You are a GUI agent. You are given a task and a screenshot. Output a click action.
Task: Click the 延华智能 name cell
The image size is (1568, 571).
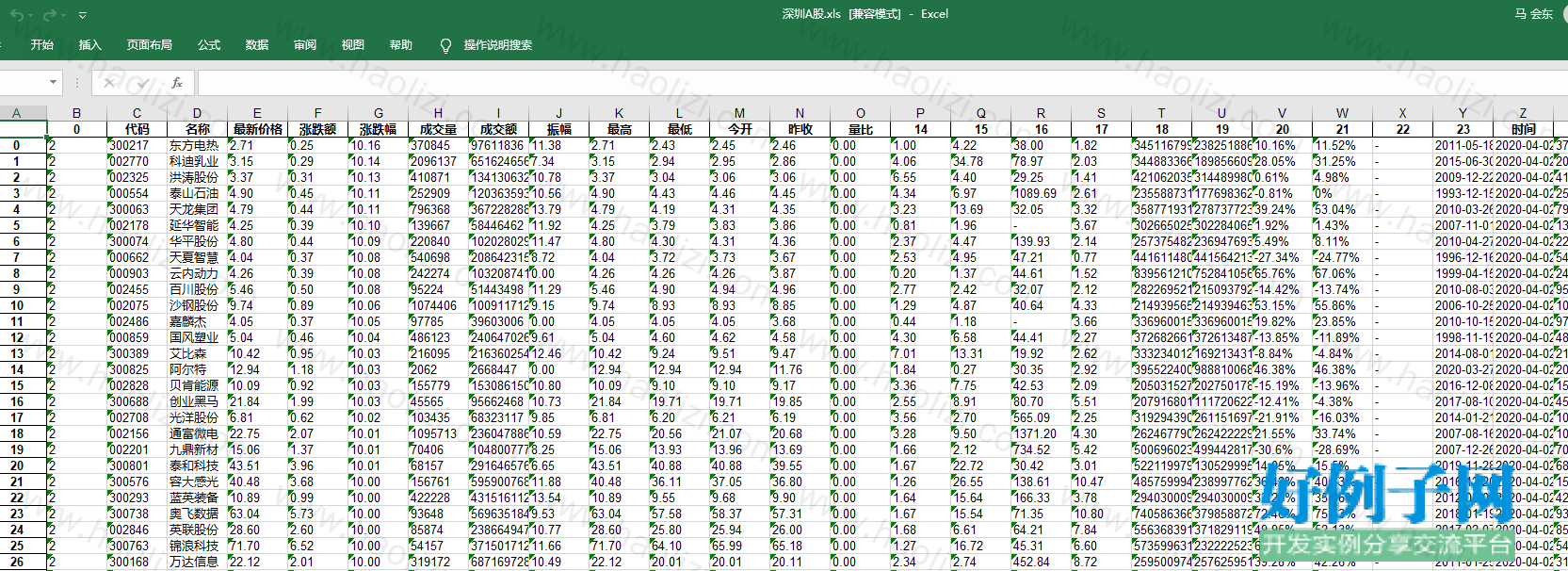tap(197, 225)
